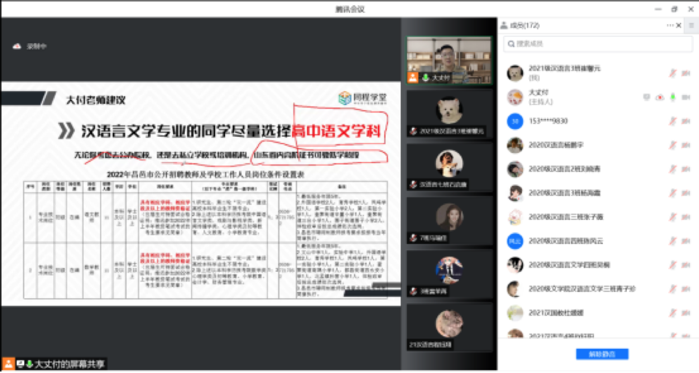Click the camera-off icon for 153****9830

(686, 121)
